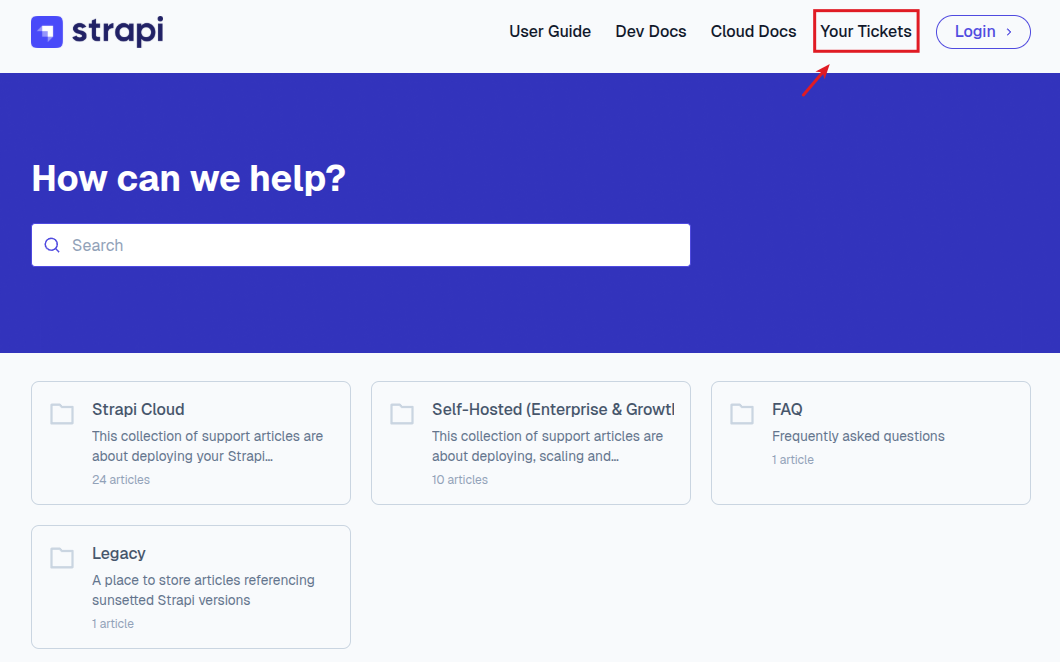Open the Strapi Cloud collection title

138,409
